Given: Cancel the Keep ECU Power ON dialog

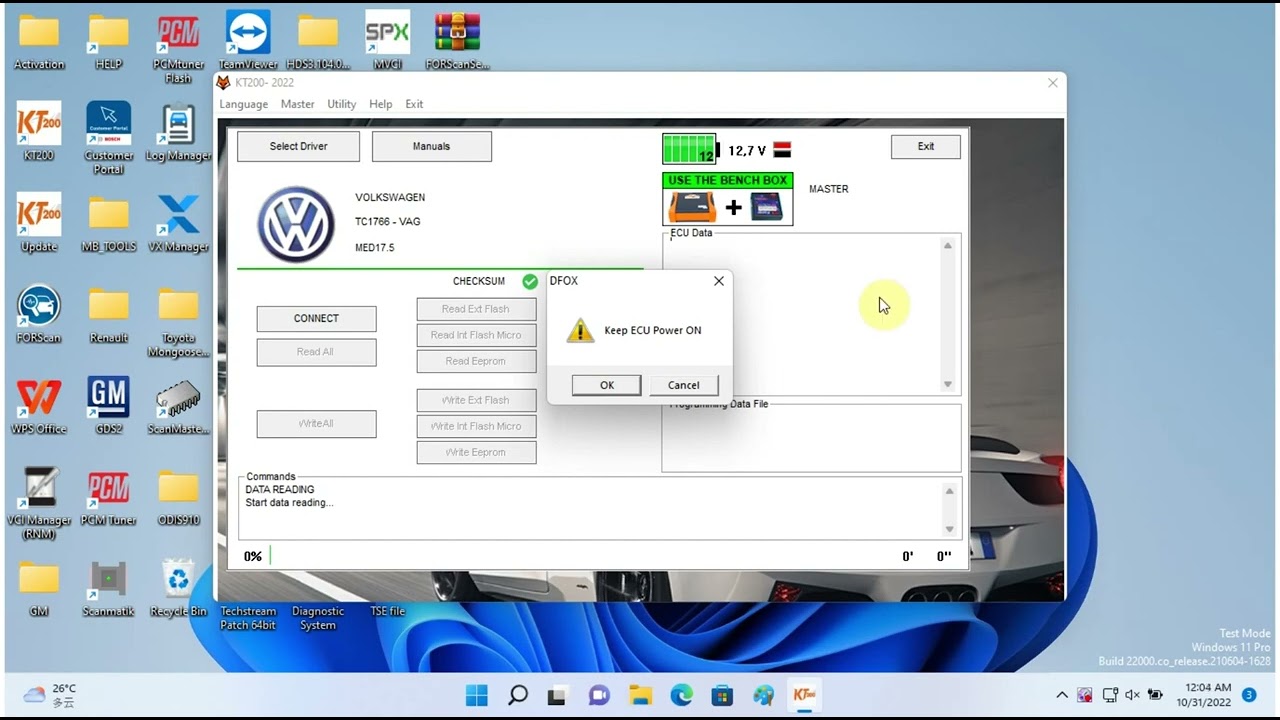Looking at the screenshot, I should 684,385.
